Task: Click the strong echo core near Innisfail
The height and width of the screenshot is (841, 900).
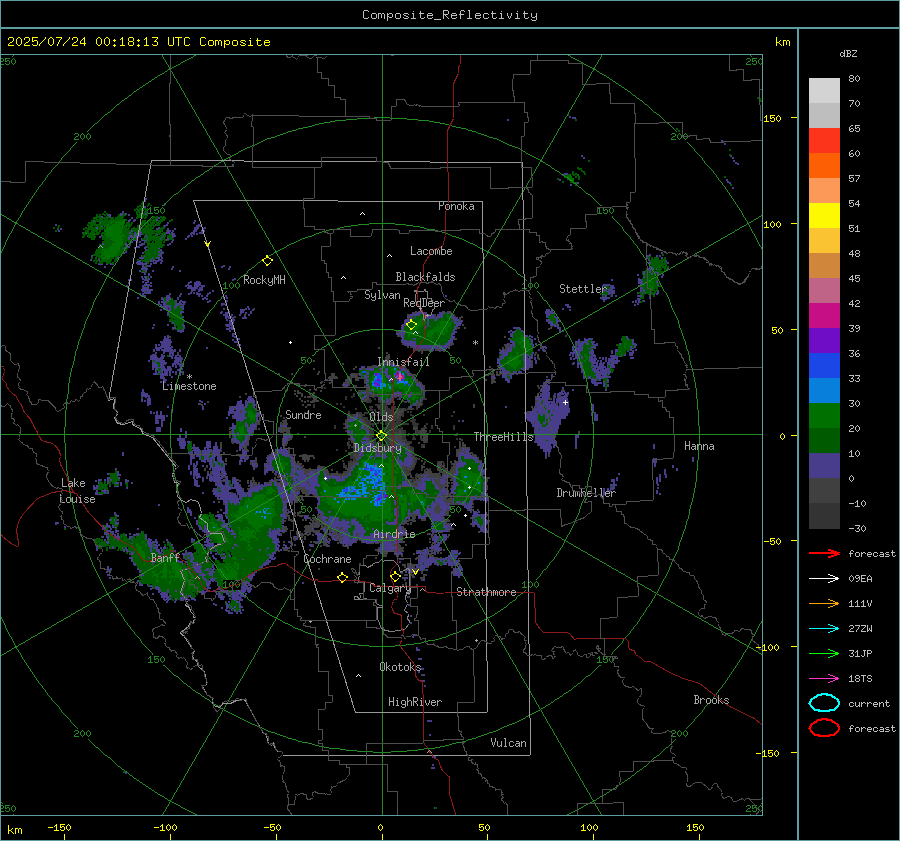Action: (x=399, y=377)
